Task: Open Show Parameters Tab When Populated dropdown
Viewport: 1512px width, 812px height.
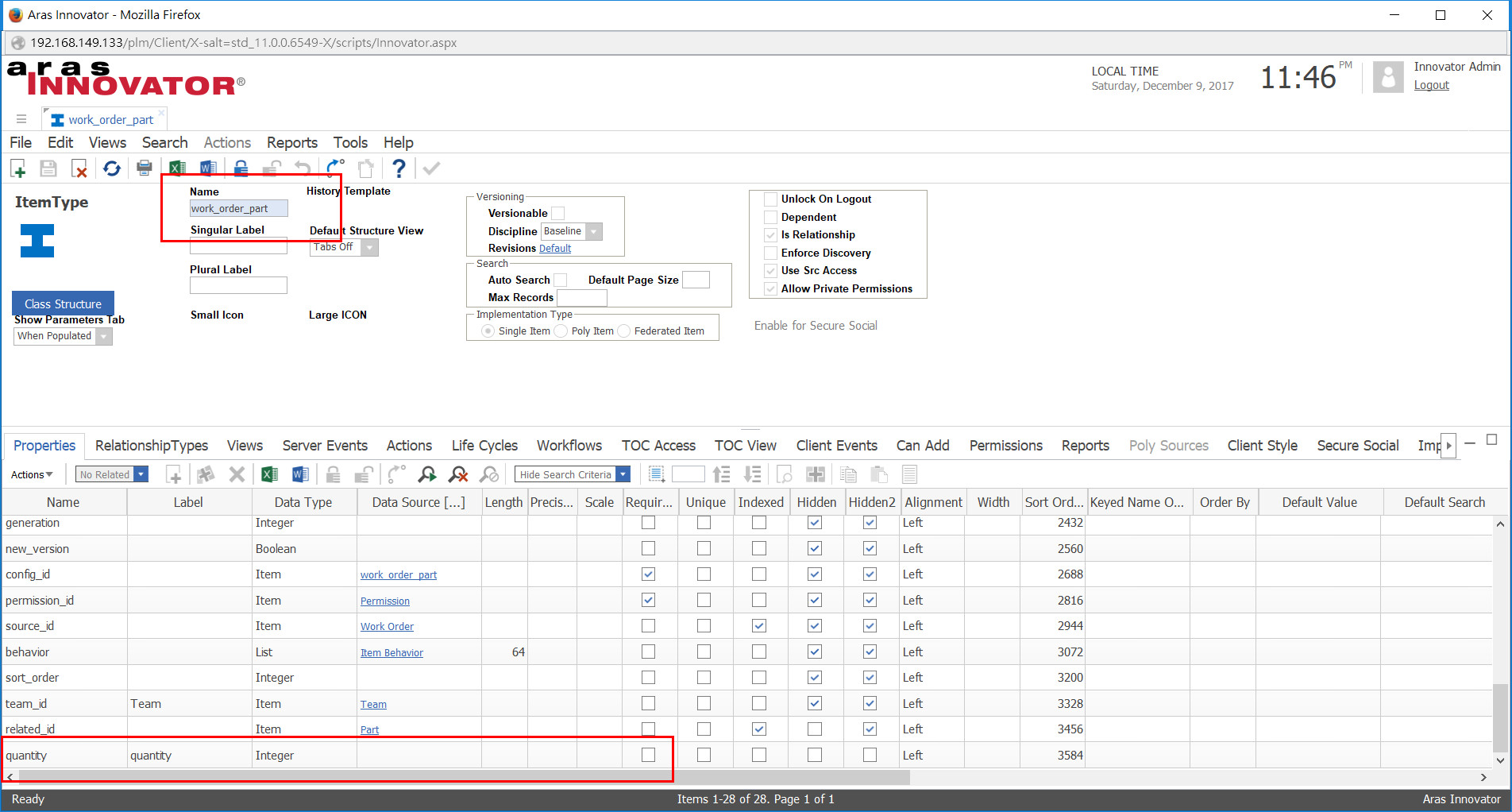Action: [103, 336]
